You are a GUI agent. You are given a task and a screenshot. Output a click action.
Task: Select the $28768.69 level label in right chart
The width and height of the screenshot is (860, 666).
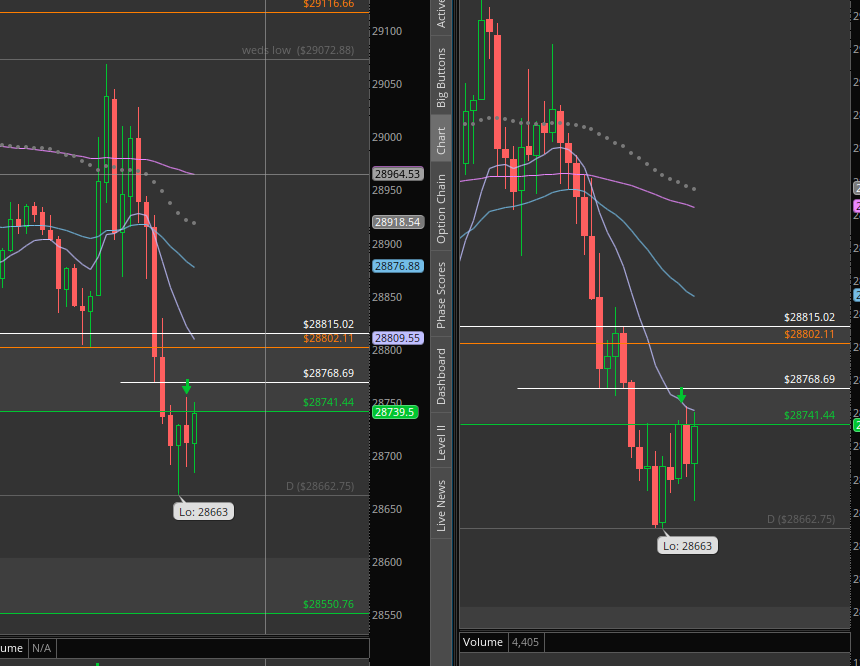[810, 379]
